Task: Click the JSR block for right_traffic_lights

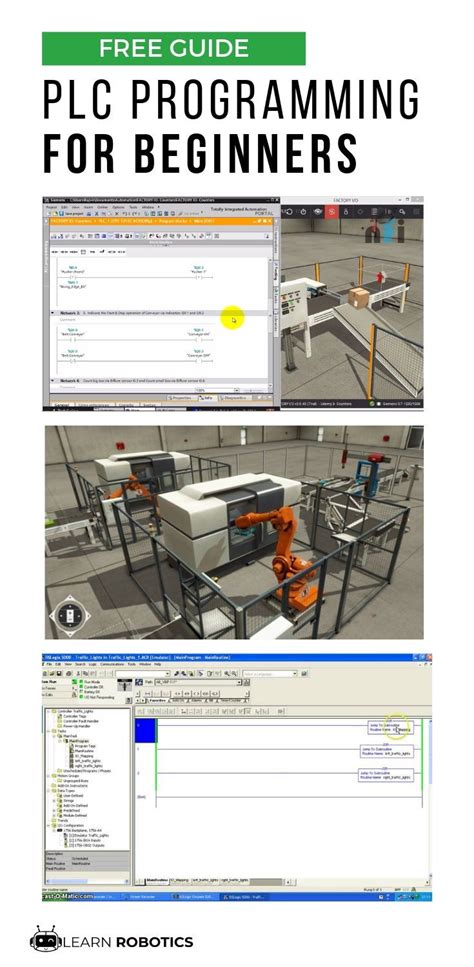Action: coord(386,775)
